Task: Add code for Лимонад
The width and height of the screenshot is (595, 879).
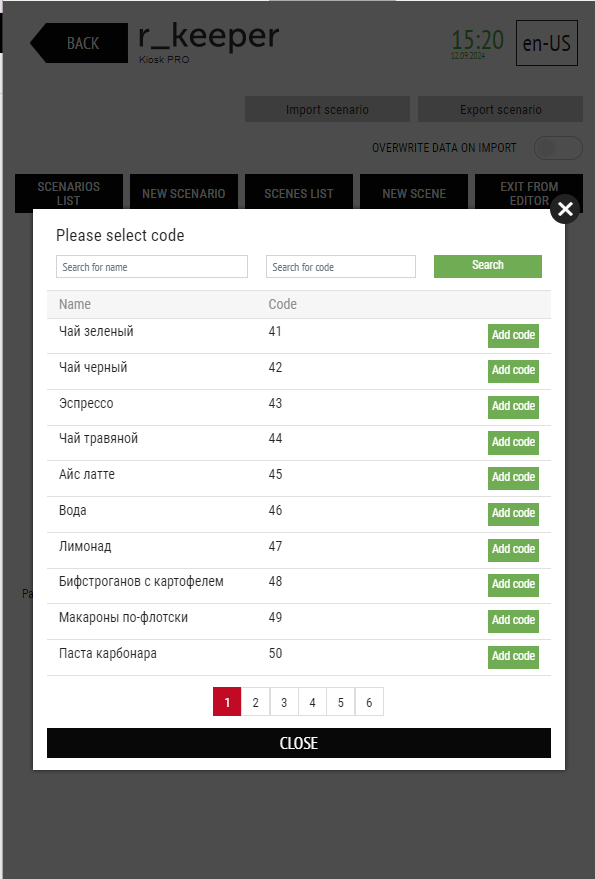Action: pos(513,550)
